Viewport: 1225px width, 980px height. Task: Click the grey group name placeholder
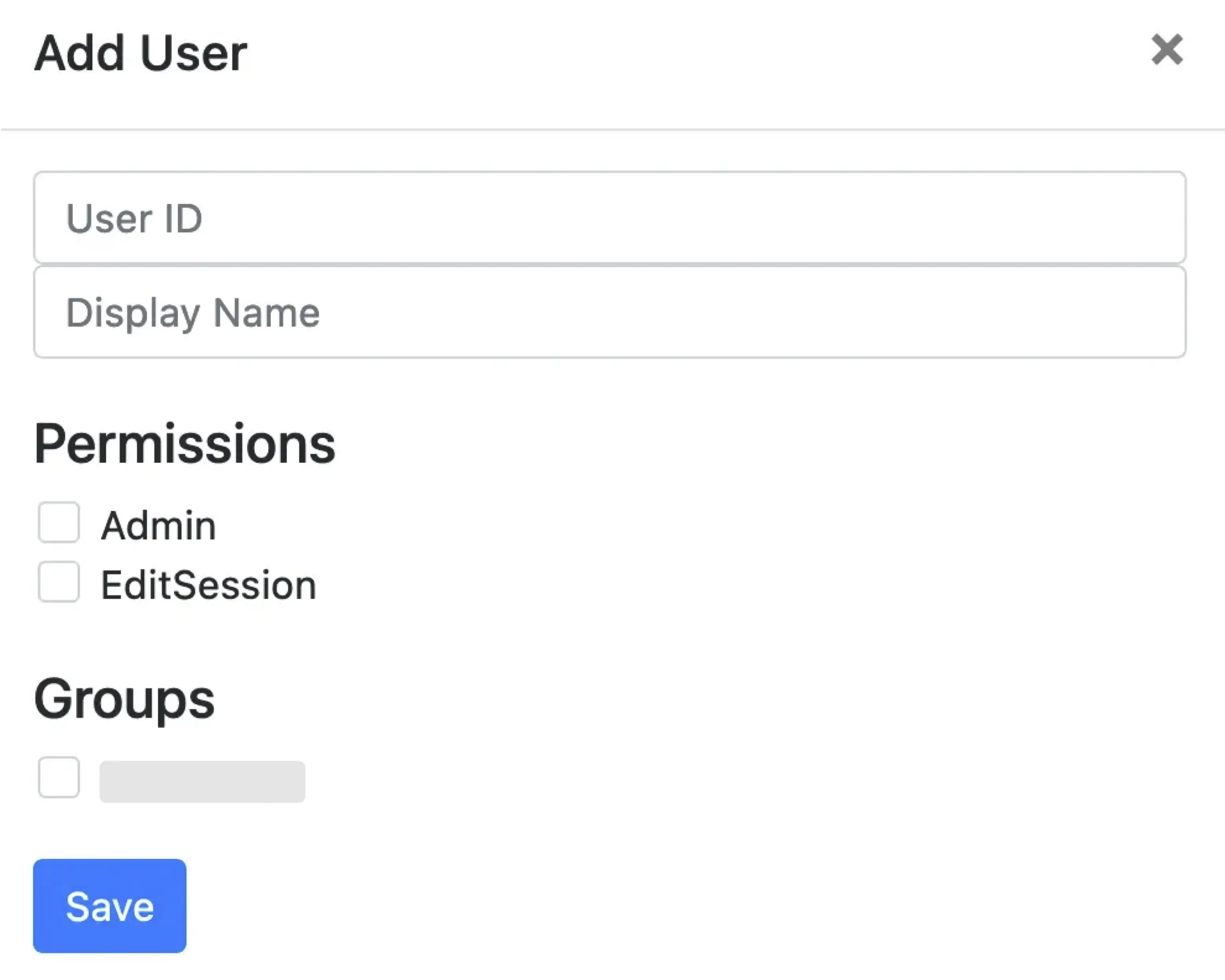tap(202, 781)
